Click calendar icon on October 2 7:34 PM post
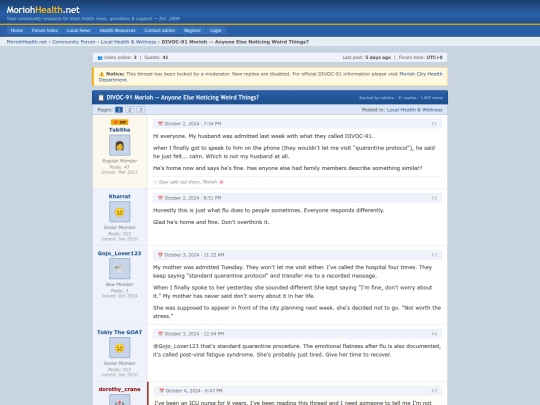 160,124
